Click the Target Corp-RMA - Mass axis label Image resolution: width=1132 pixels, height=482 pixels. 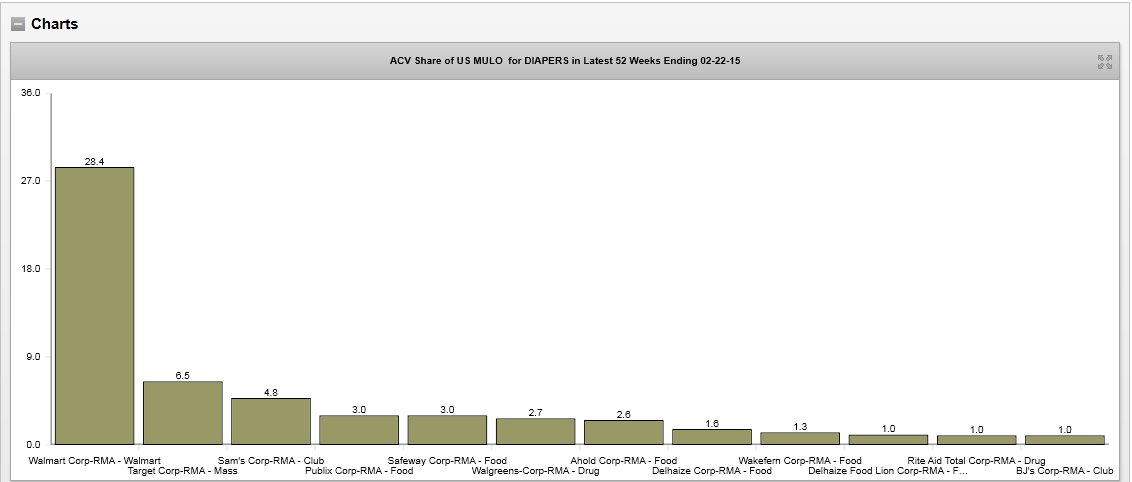[x=183, y=470]
